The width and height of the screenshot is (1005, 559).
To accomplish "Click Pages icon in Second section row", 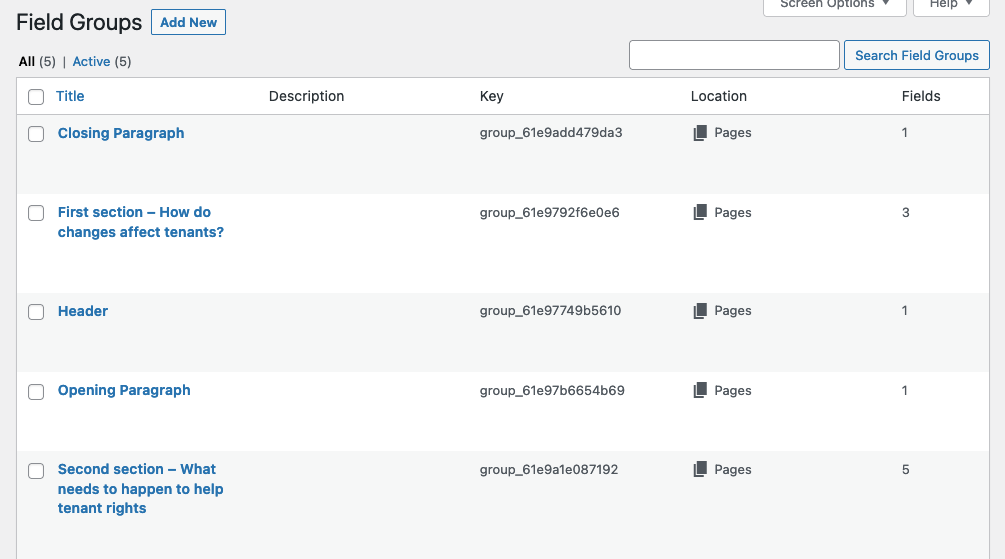I will click(x=700, y=469).
